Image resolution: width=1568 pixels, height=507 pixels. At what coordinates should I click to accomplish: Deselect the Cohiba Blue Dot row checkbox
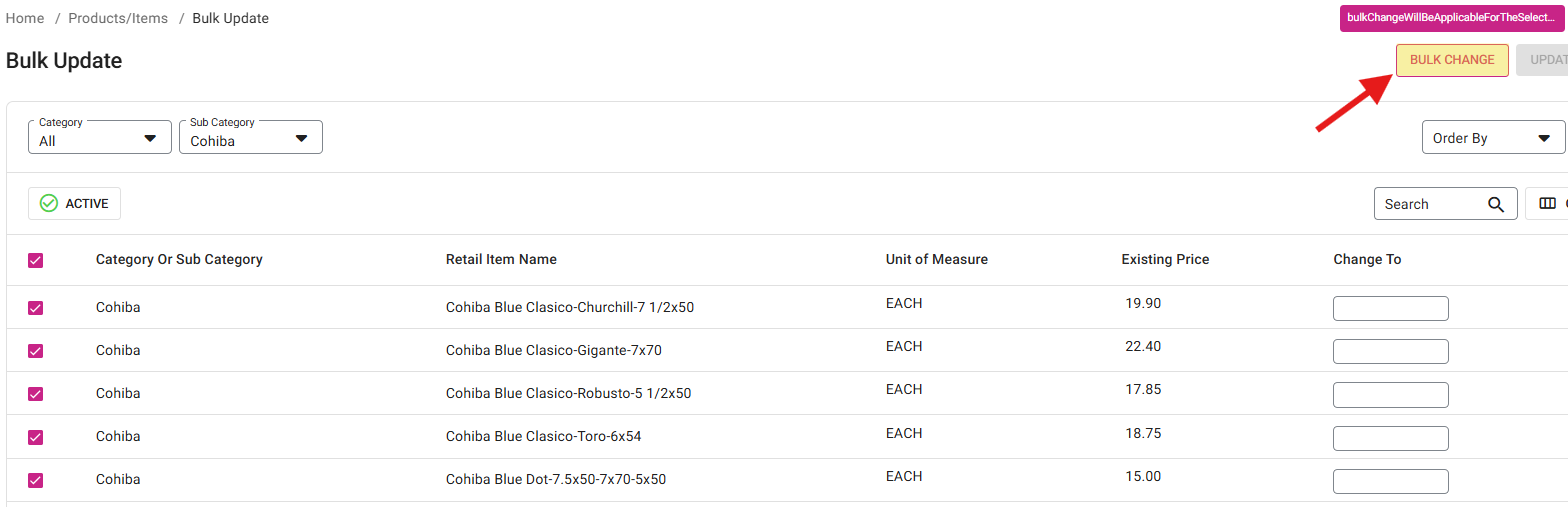coord(36,480)
